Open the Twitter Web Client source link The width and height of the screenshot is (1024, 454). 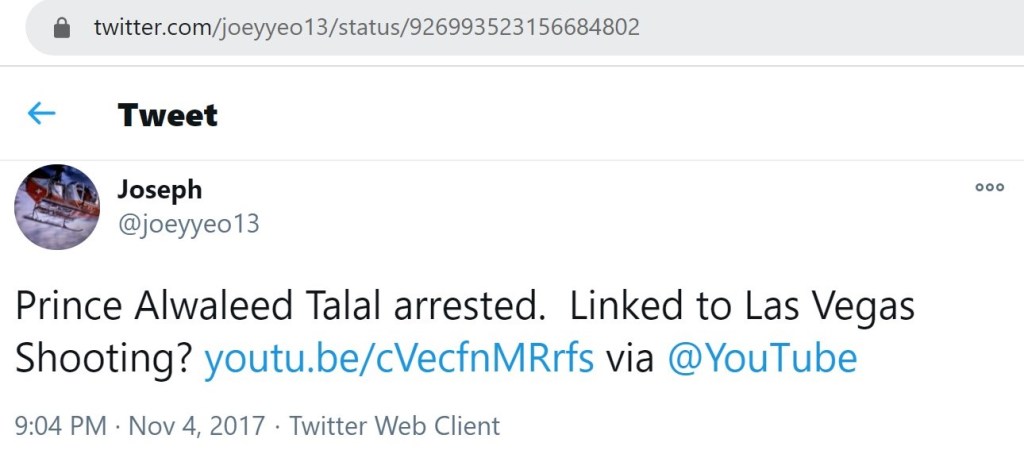[x=395, y=426]
